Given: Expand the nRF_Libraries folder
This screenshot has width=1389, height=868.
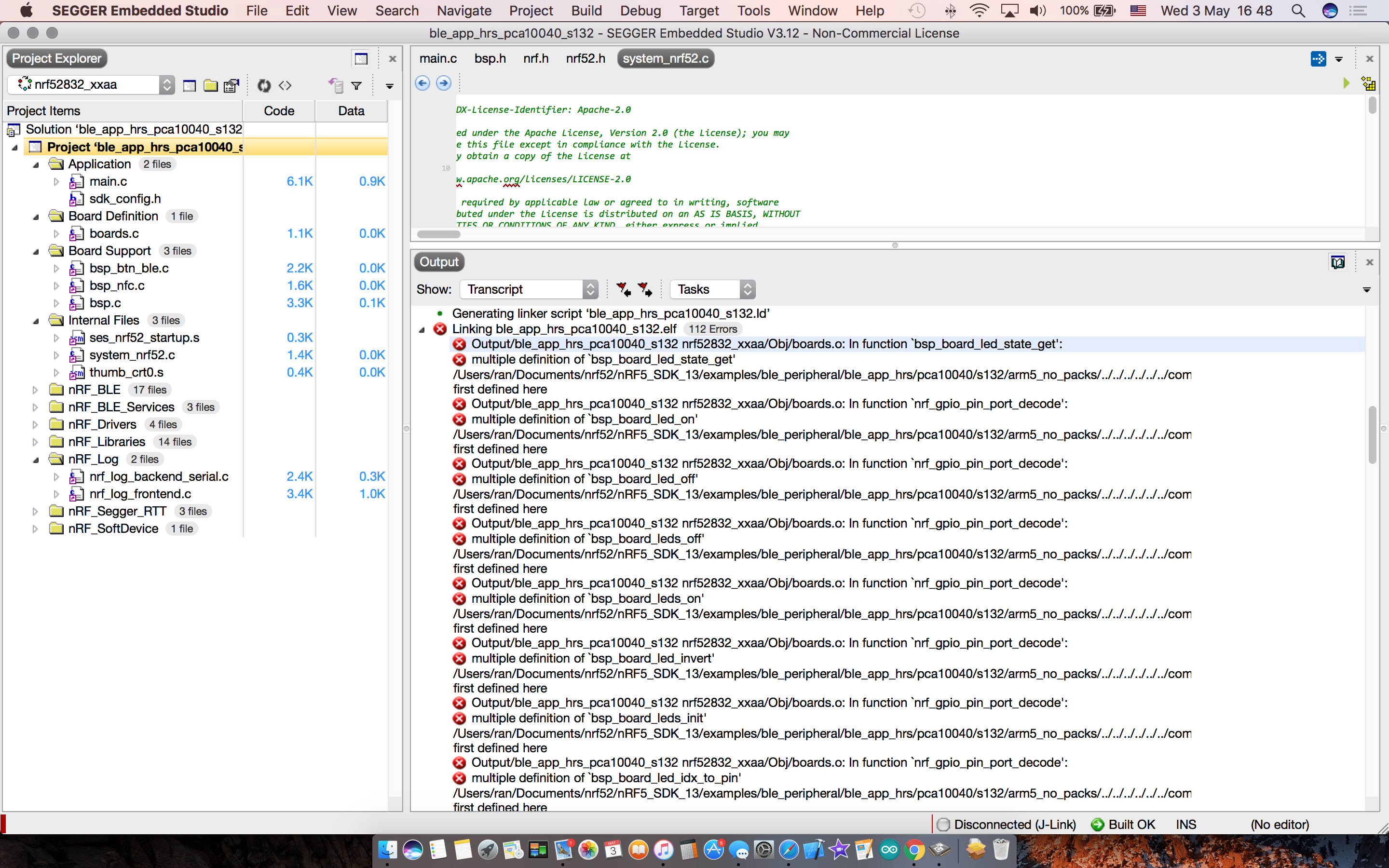Looking at the screenshot, I should point(35,442).
